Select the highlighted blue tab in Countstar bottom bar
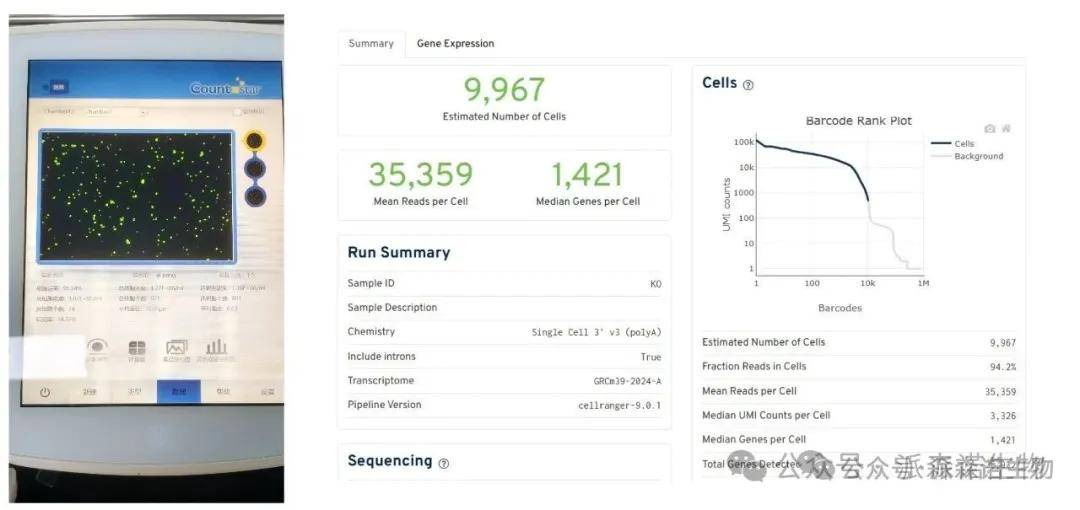Screen dimensions: 1080x510 (178, 392)
